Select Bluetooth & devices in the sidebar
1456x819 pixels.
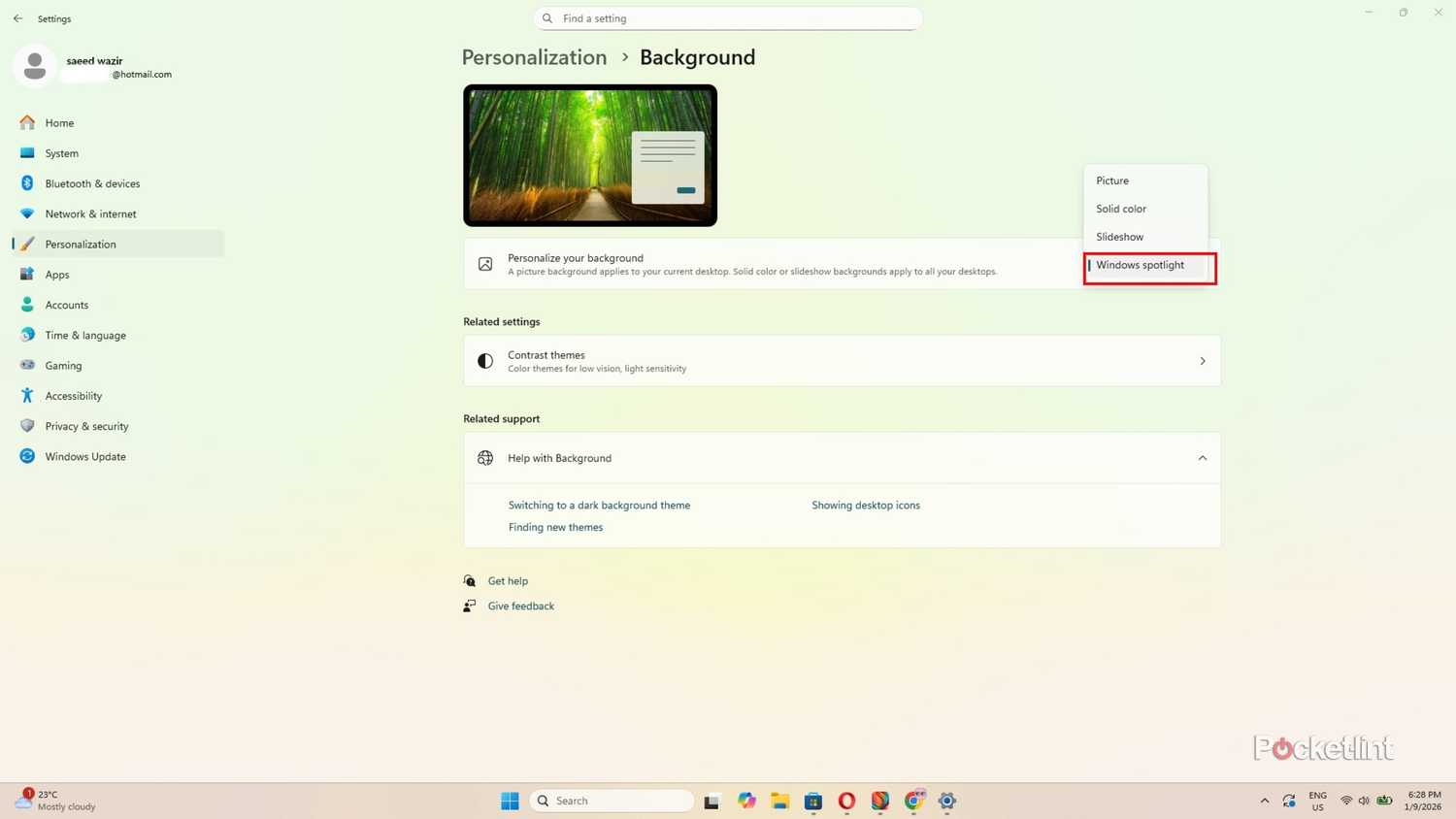(x=92, y=183)
